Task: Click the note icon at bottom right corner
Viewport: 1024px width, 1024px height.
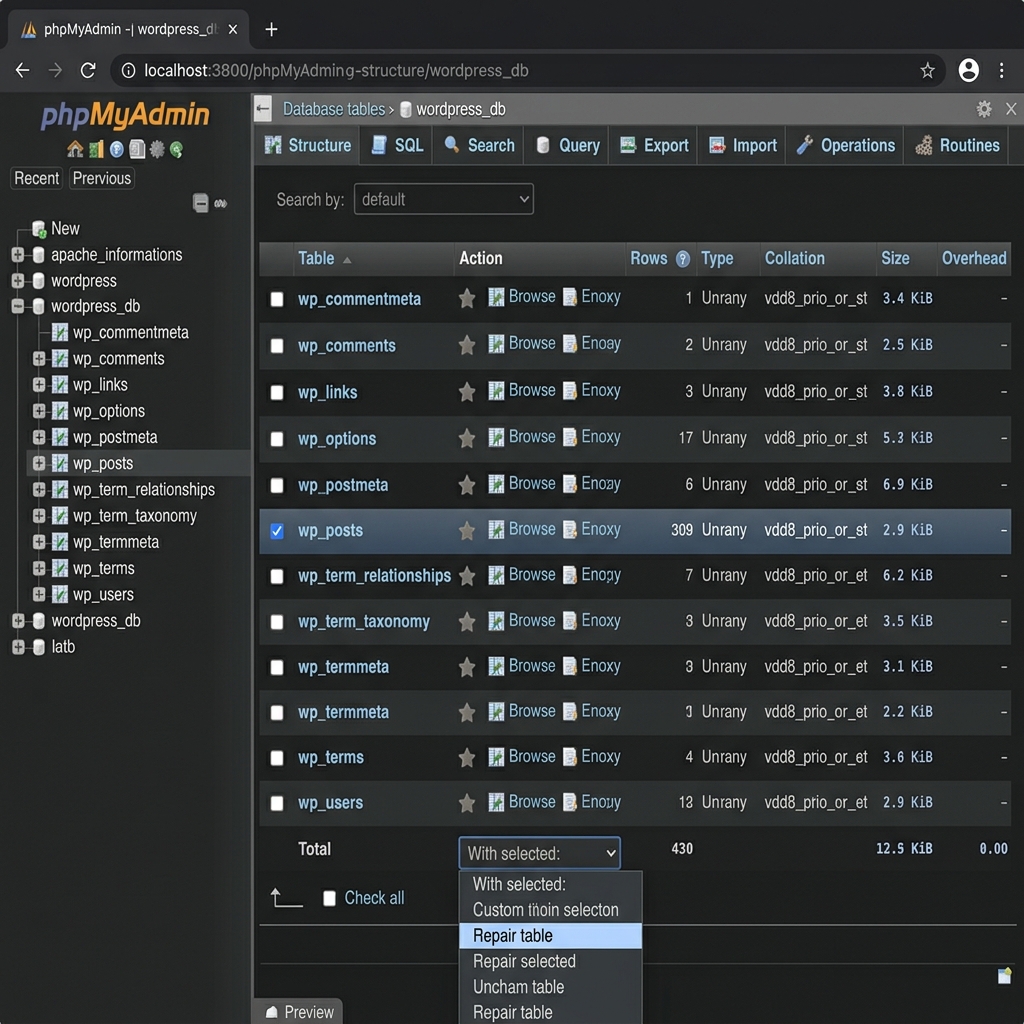Action: point(1004,976)
